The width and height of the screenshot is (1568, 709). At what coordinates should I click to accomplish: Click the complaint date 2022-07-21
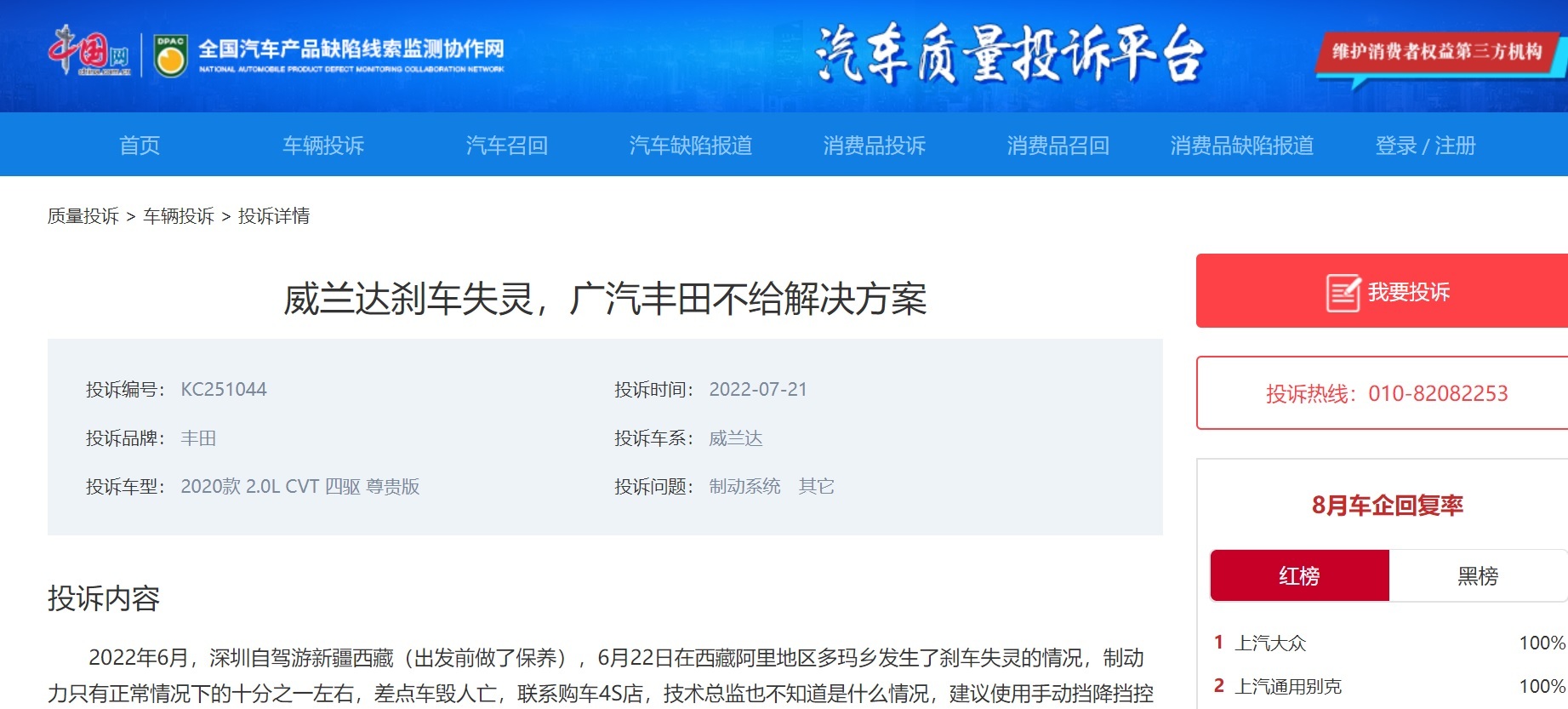[x=758, y=390]
